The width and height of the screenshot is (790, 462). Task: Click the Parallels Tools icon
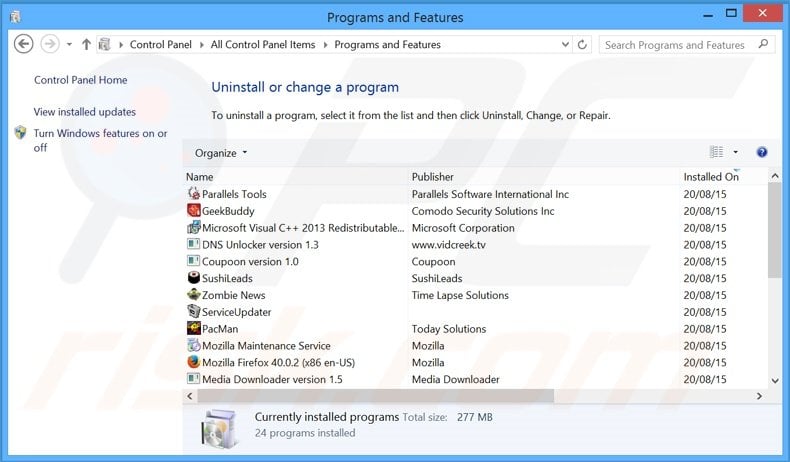coord(193,193)
